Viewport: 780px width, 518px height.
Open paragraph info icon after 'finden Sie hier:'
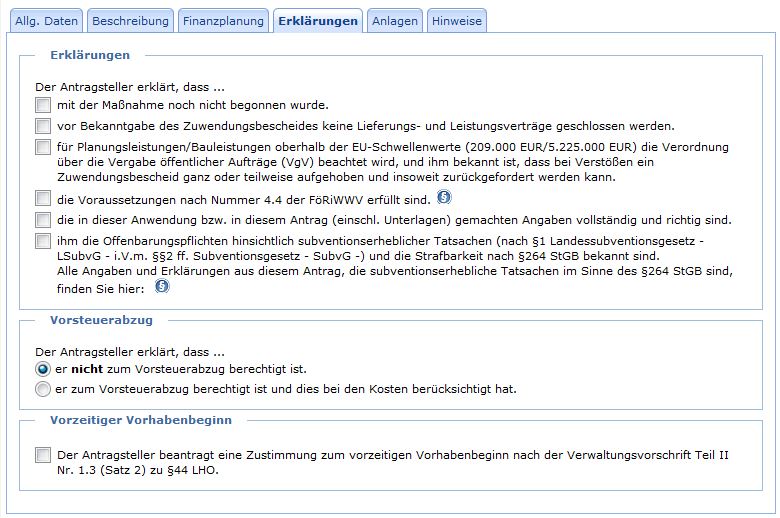point(162,286)
